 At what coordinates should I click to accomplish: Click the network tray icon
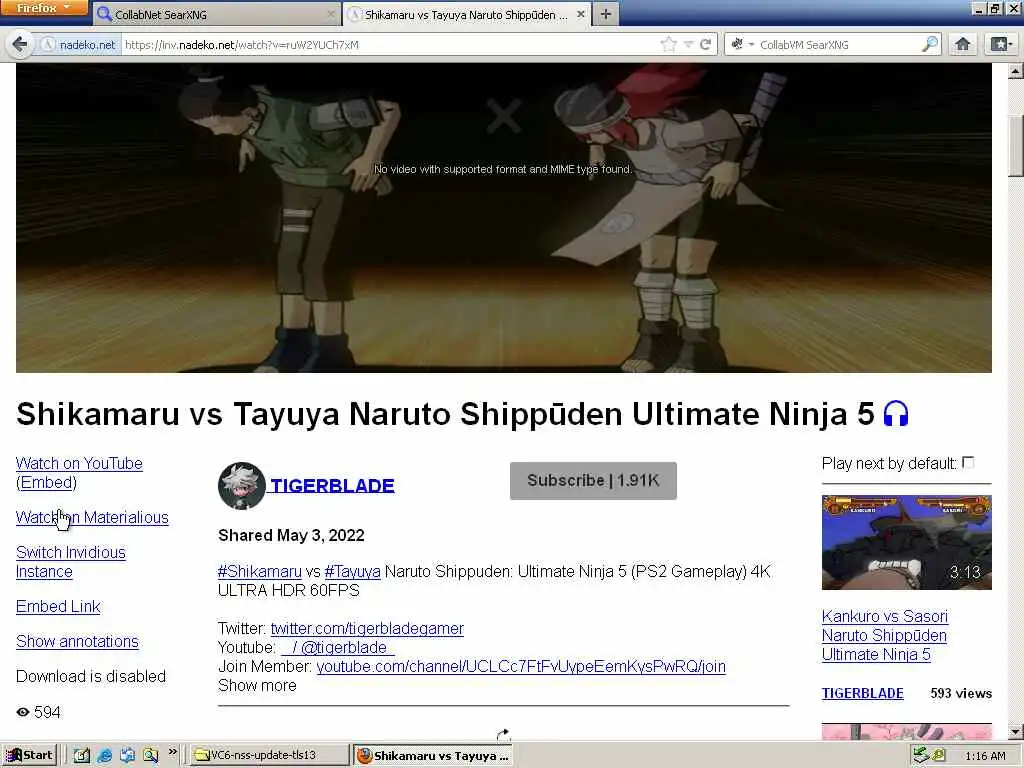[x=921, y=756]
